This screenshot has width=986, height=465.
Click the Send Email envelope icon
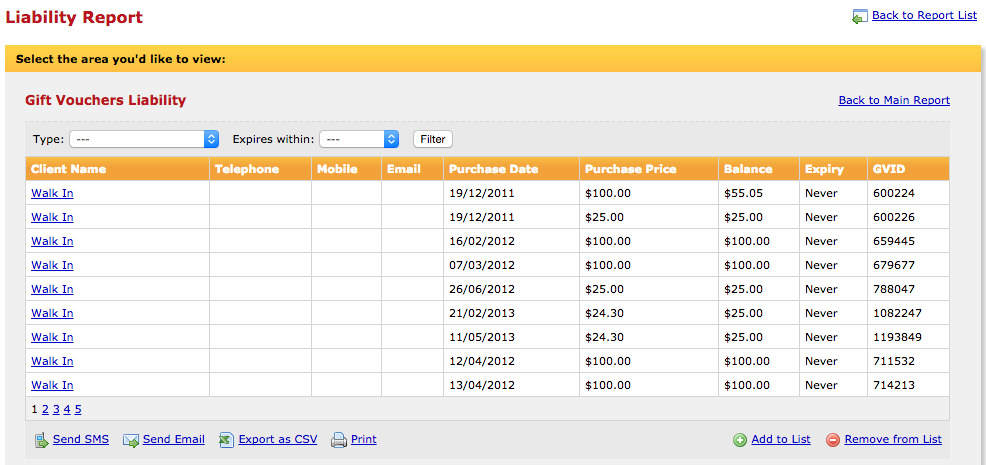(x=131, y=440)
